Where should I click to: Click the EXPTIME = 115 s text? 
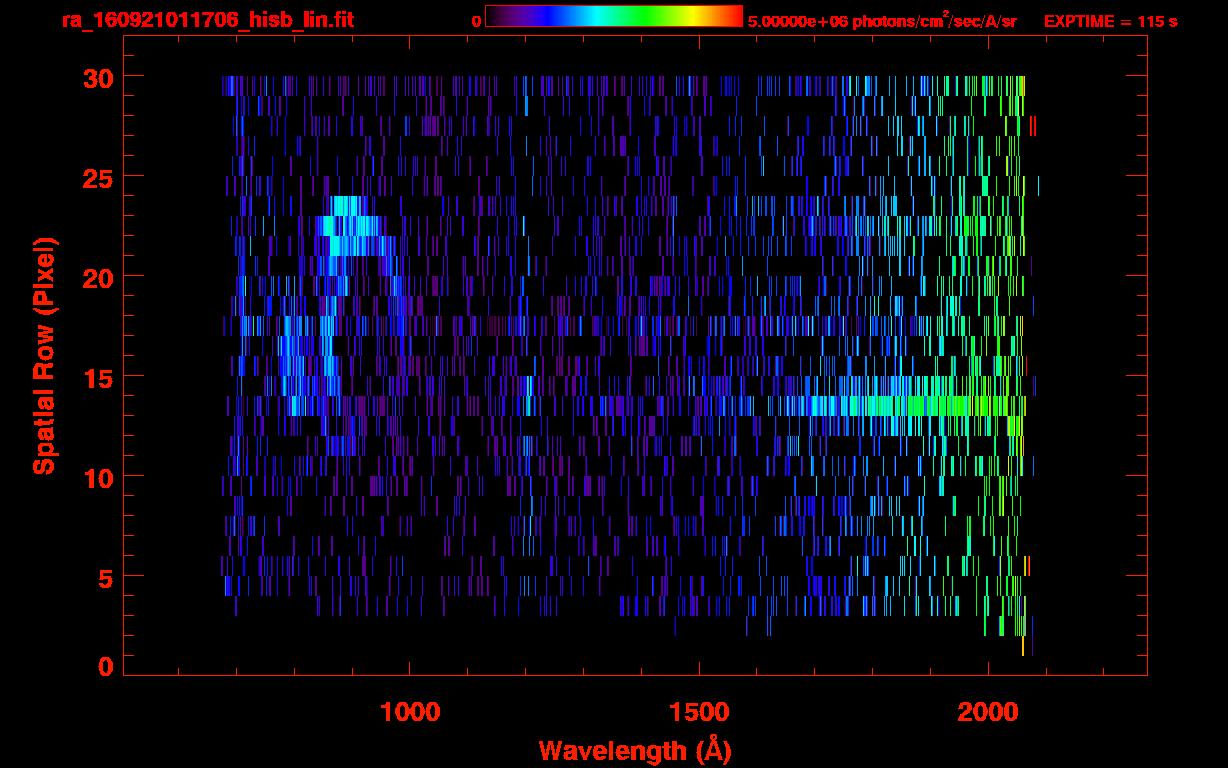[1110, 20]
